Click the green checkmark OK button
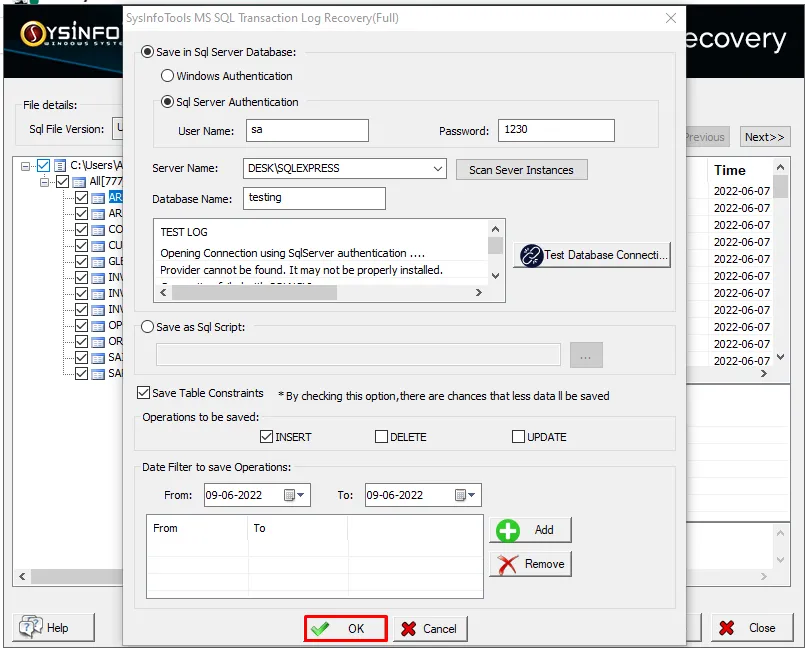 pyautogui.click(x=346, y=628)
